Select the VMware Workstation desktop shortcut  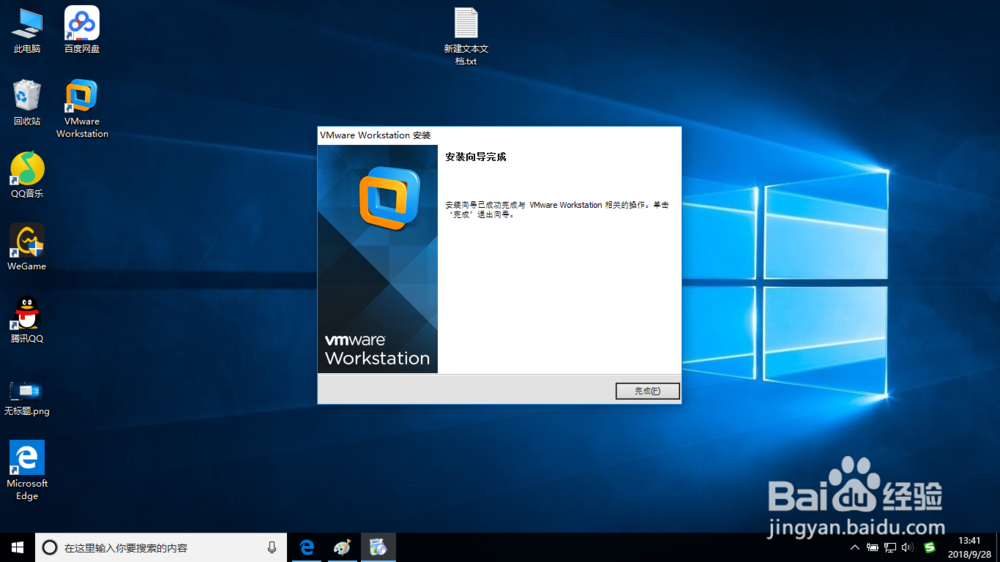(x=82, y=108)
